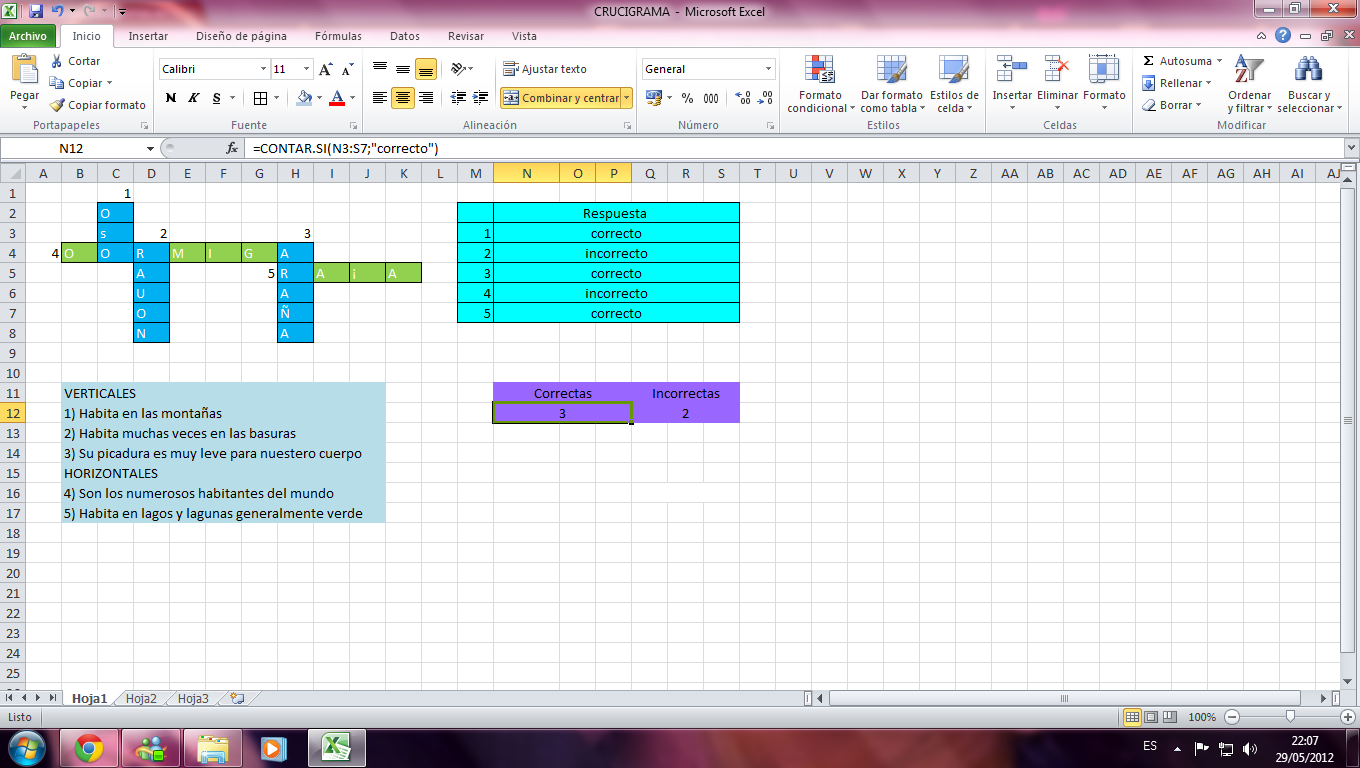
Task: Align text left
Action: (380, 98)
